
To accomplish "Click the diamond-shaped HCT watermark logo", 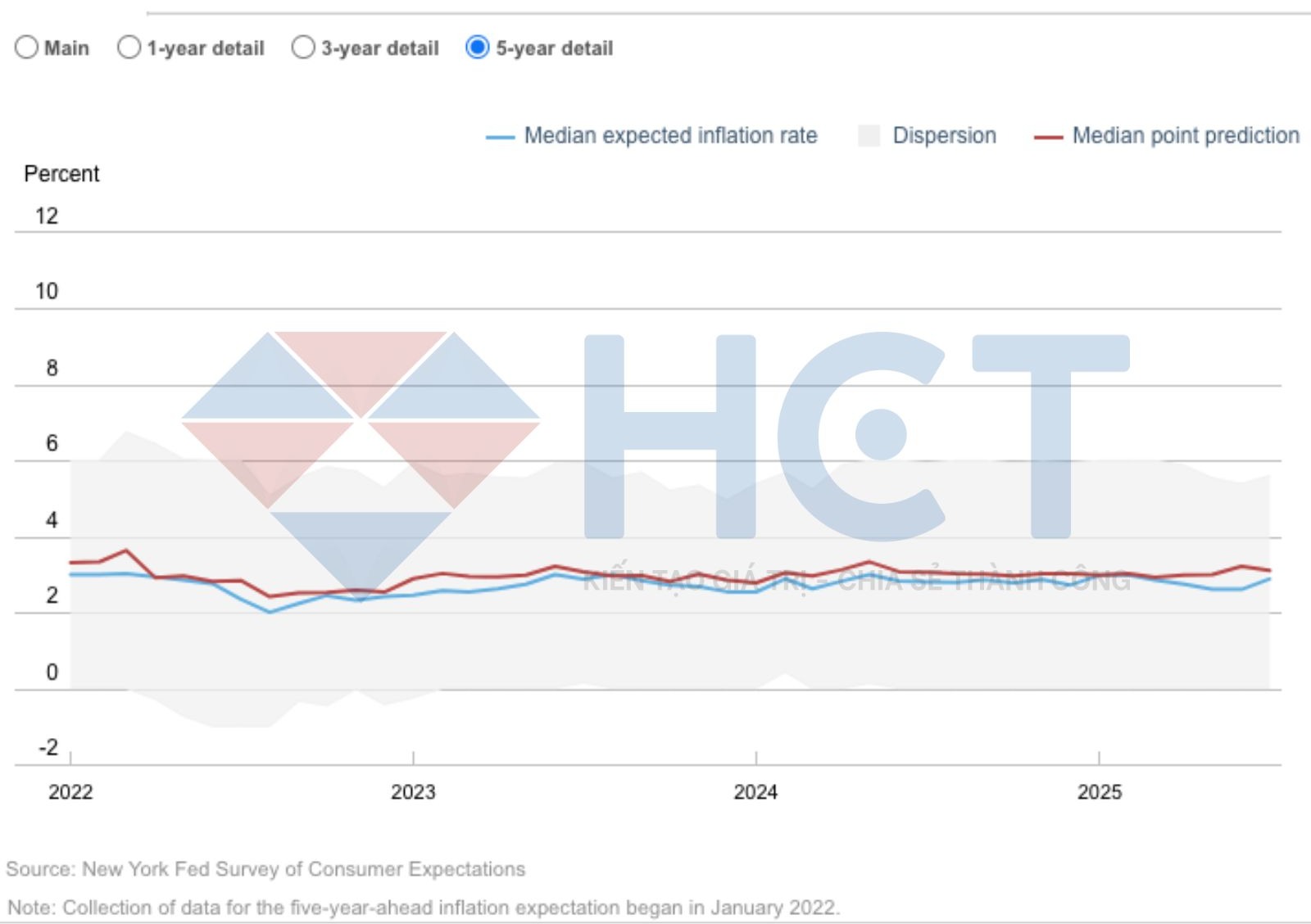I will [361, 459].
